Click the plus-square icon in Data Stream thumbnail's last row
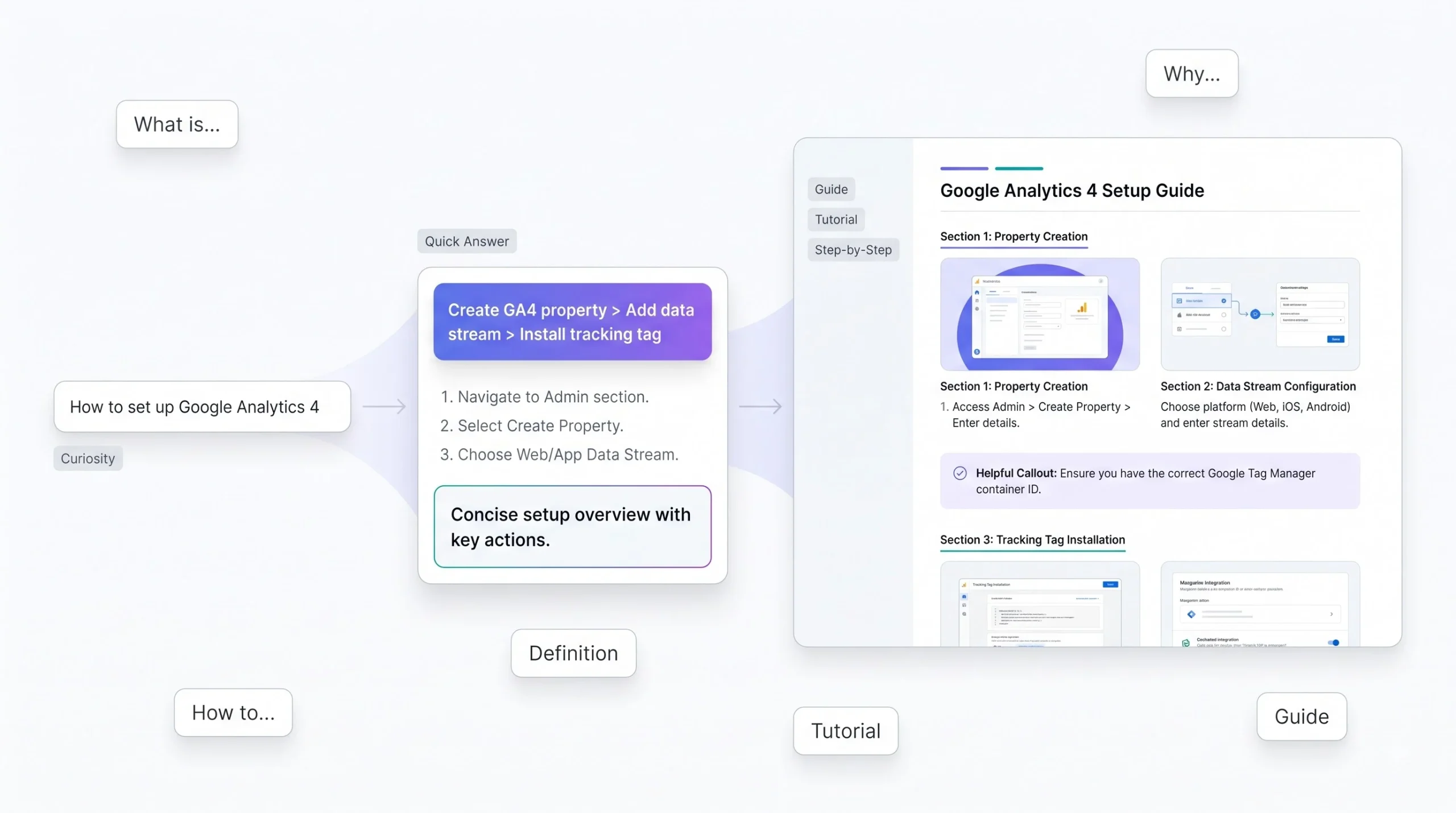This screenshot has width=1456, height=813. pos(1180,329)
